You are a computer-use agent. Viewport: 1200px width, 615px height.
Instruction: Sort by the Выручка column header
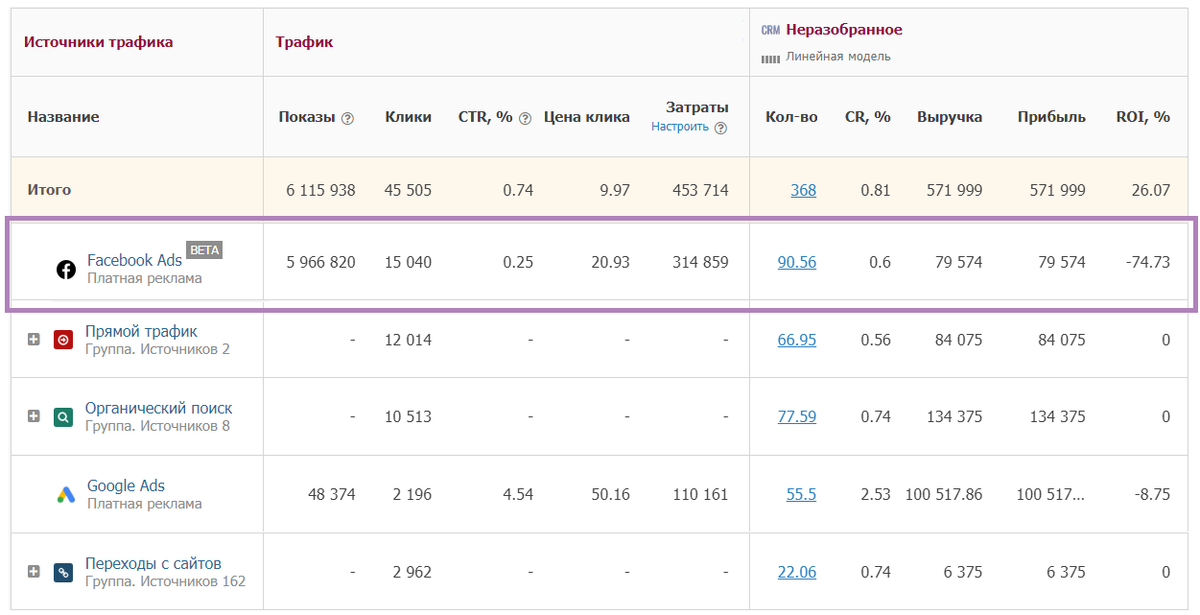[x=949, y=117]
